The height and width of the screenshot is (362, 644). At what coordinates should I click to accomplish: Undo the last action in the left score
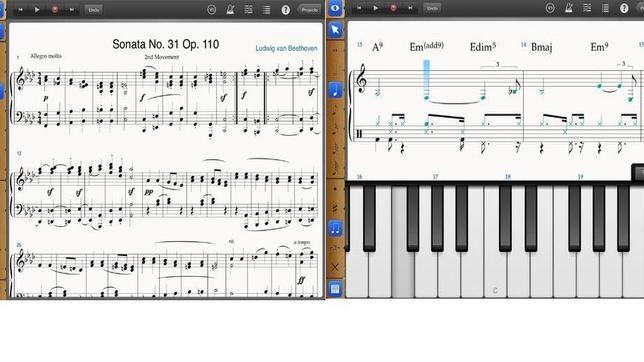94,9
